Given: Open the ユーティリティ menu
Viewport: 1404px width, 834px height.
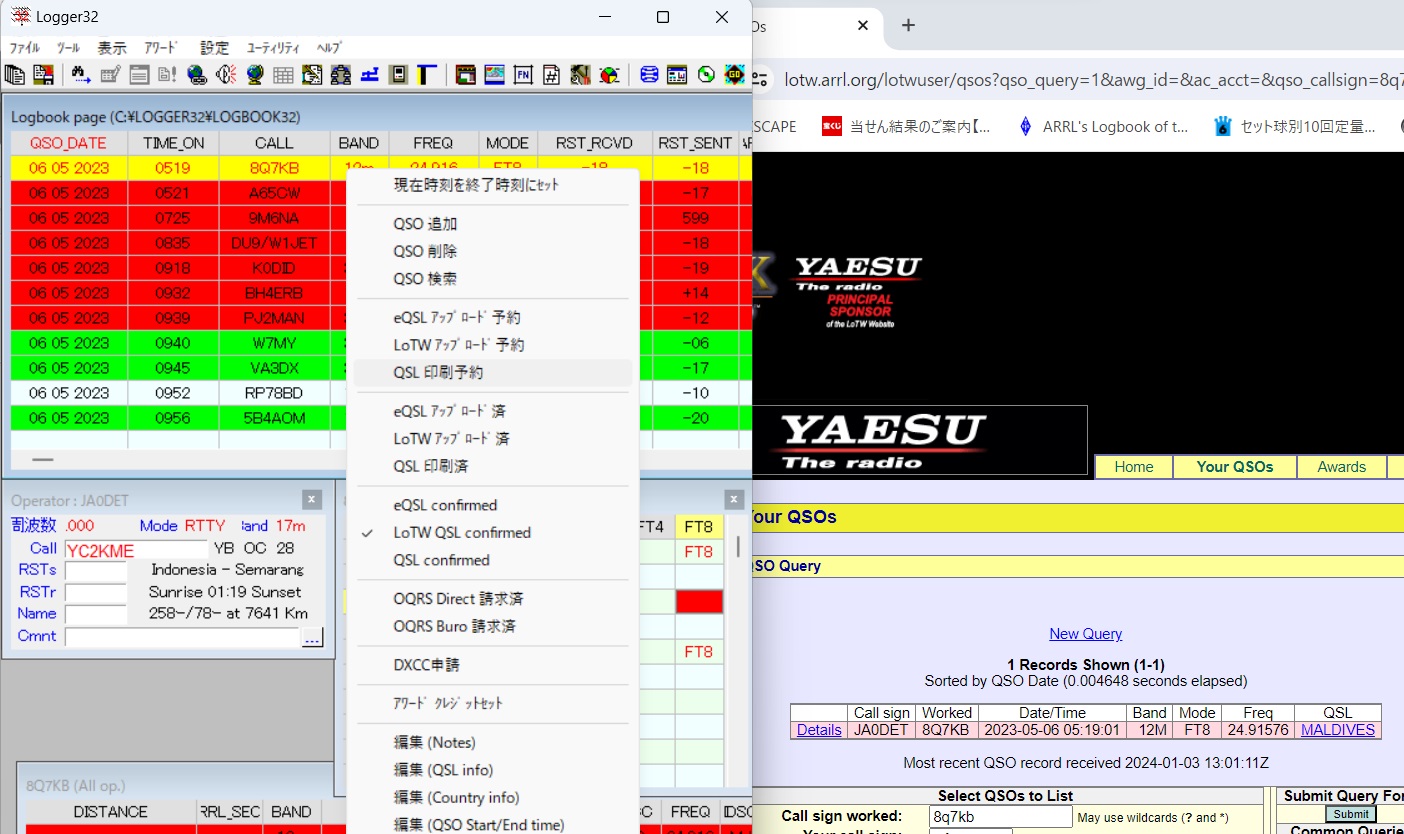Looking at the screenshot, I should pyautogui.click(x=273, y=47).
